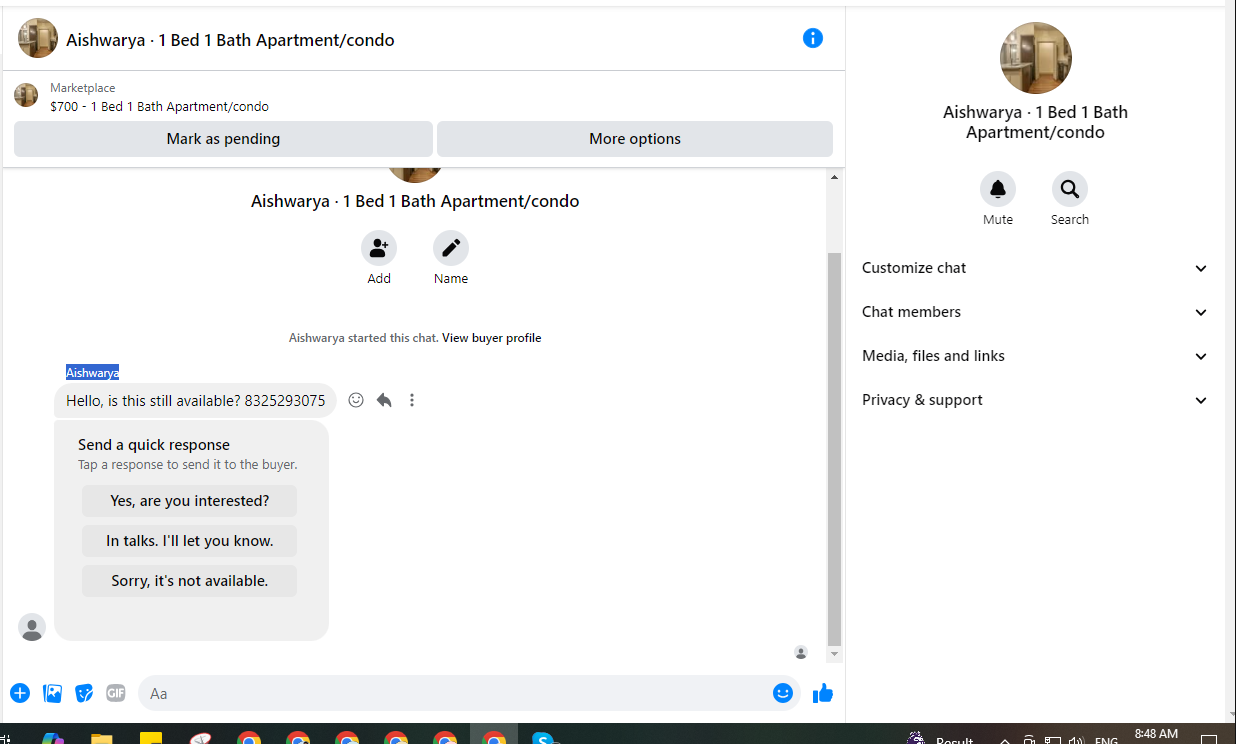Open conversation information with the blue info icon

click(x=813, y=38)
